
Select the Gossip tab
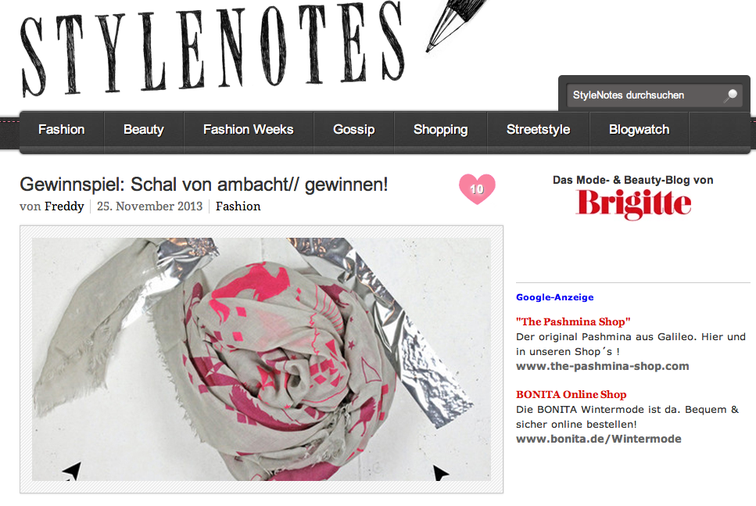point(354,130)
